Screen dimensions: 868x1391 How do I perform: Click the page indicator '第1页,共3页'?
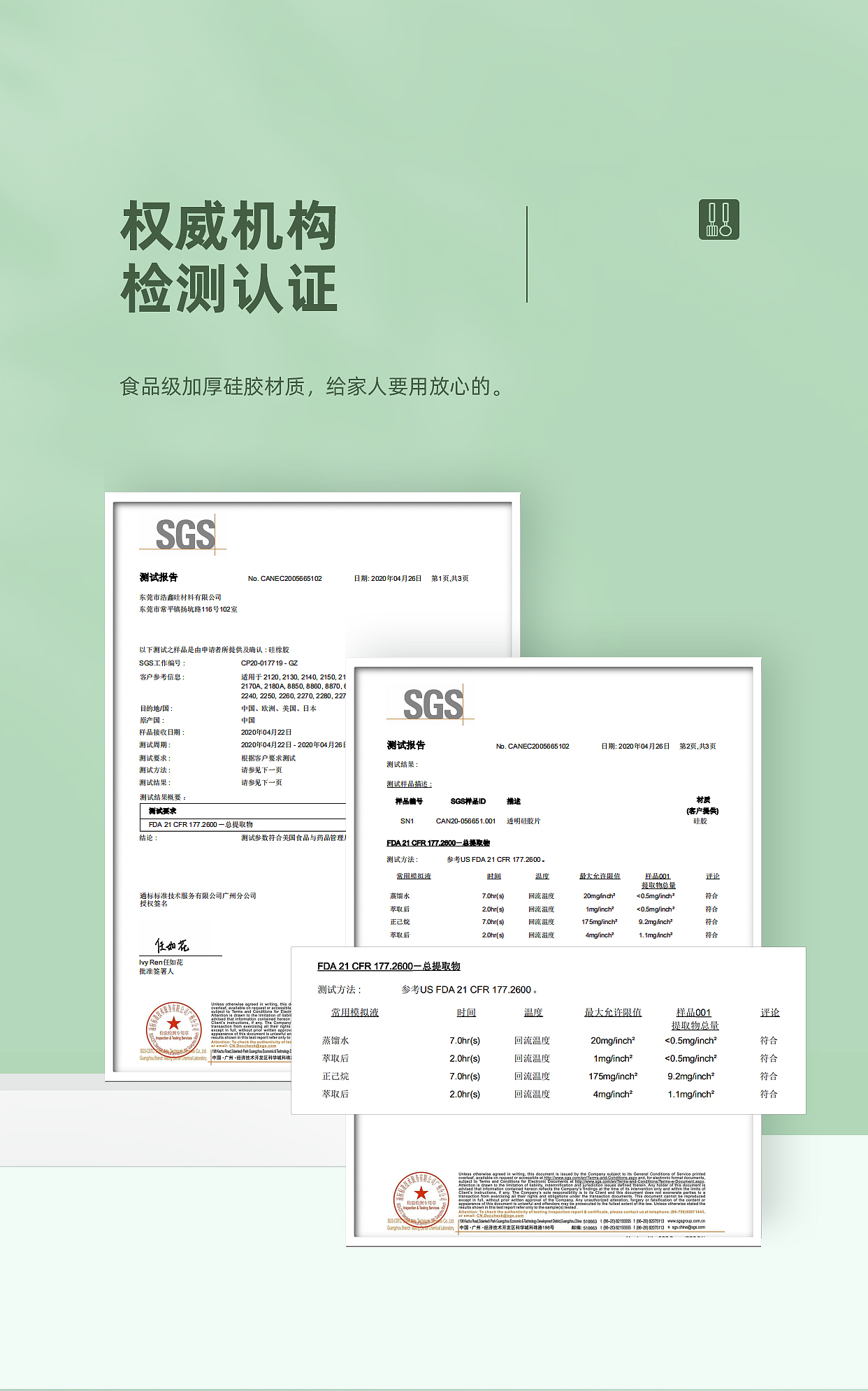pyautogui.click(x=450, y=579)
